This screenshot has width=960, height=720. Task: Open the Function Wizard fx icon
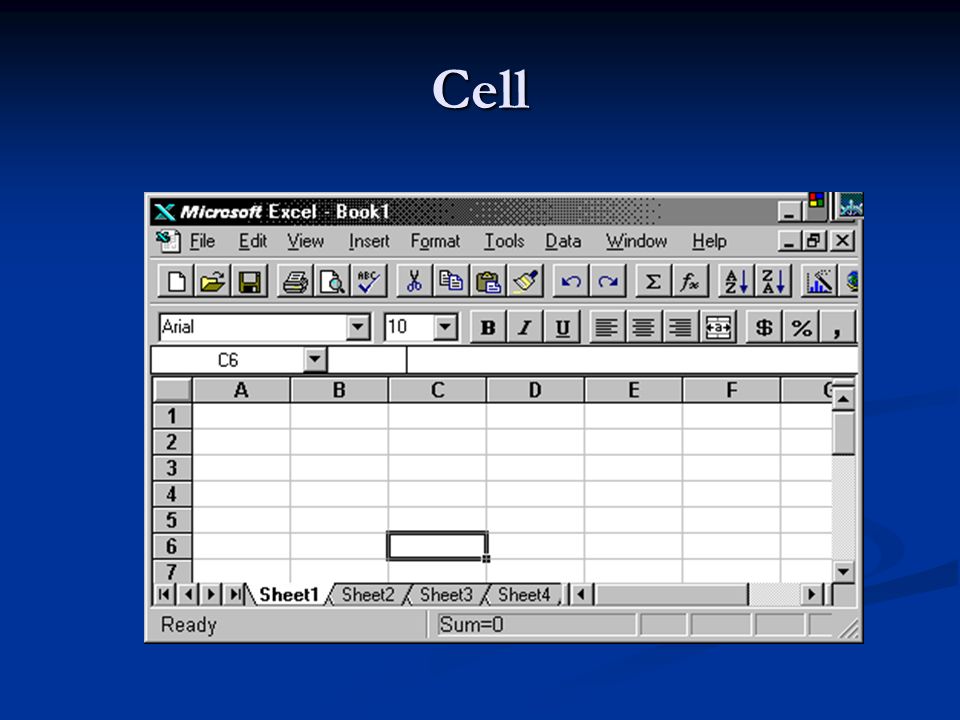point(690,282)
